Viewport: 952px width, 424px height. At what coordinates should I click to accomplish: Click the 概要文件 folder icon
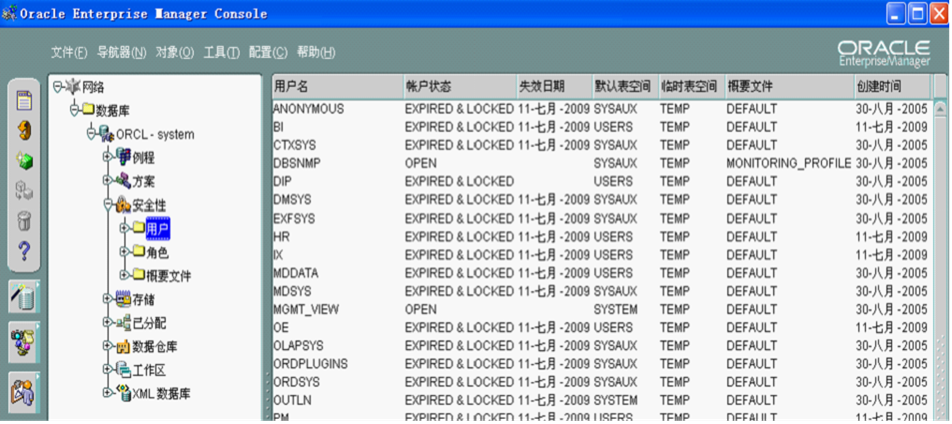click(x=140, y=275)
